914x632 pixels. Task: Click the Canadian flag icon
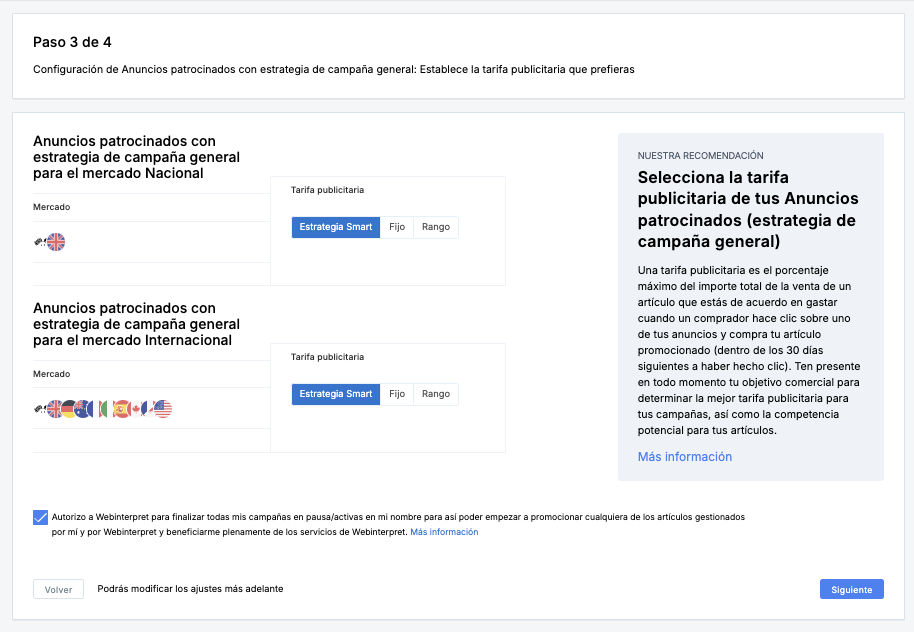point(138,409)
